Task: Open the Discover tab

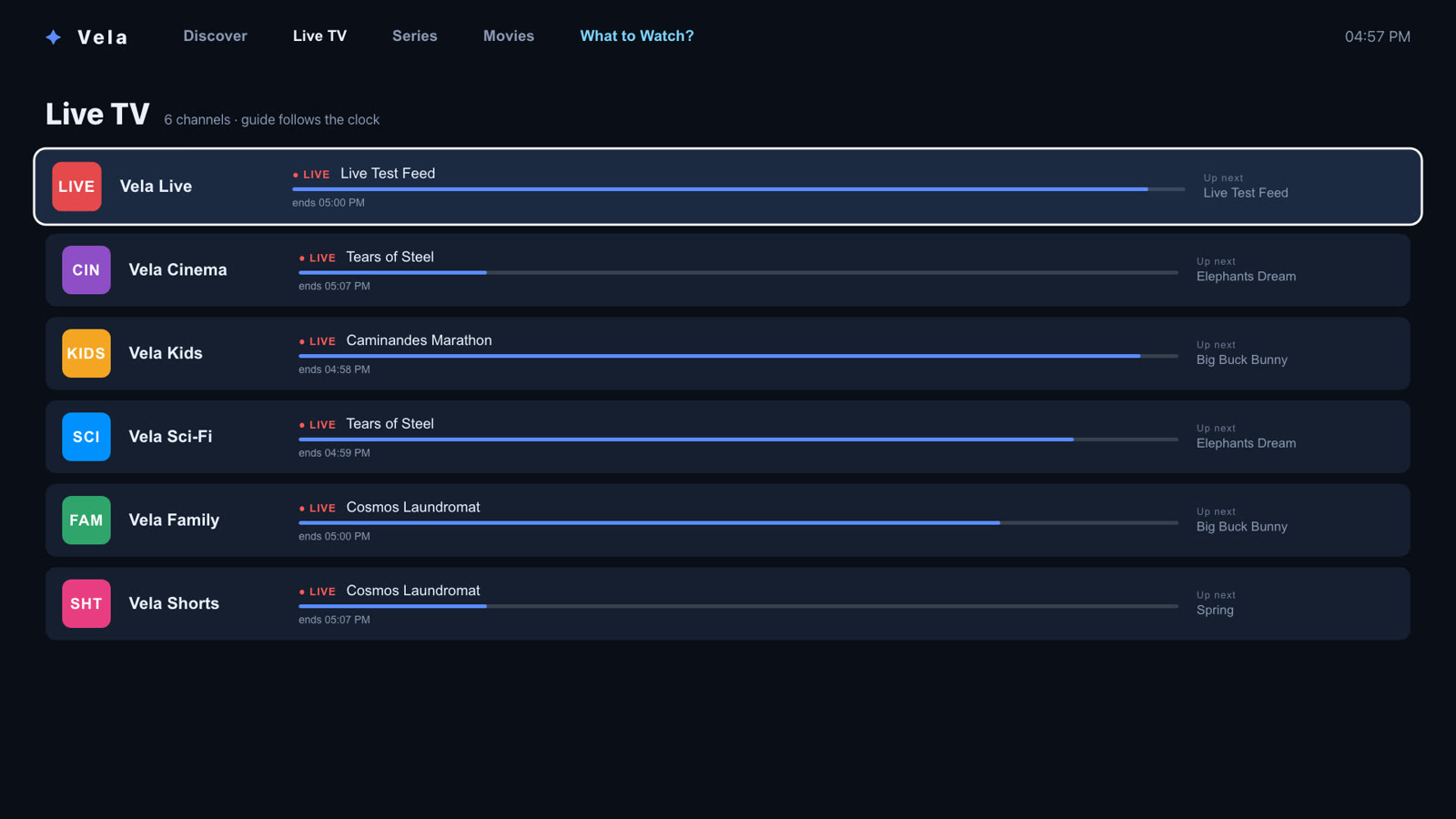Action: [x=215, y=36]
